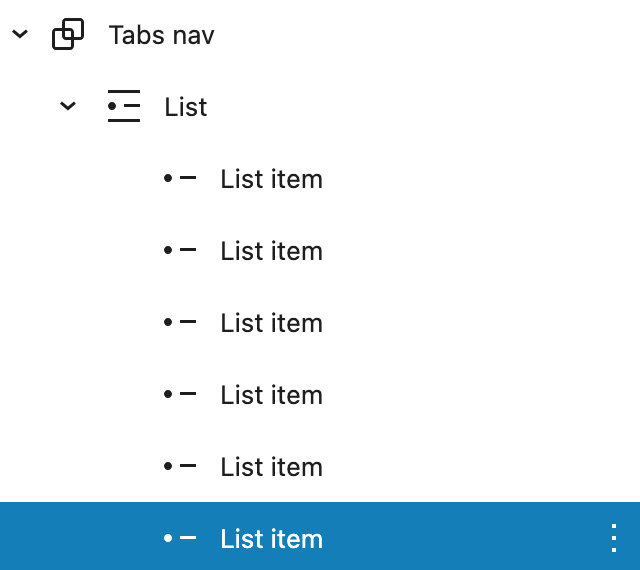Select the List block label
Image resolution: width=640 pixels, height=570 pixels.
(x=186, y=107)
